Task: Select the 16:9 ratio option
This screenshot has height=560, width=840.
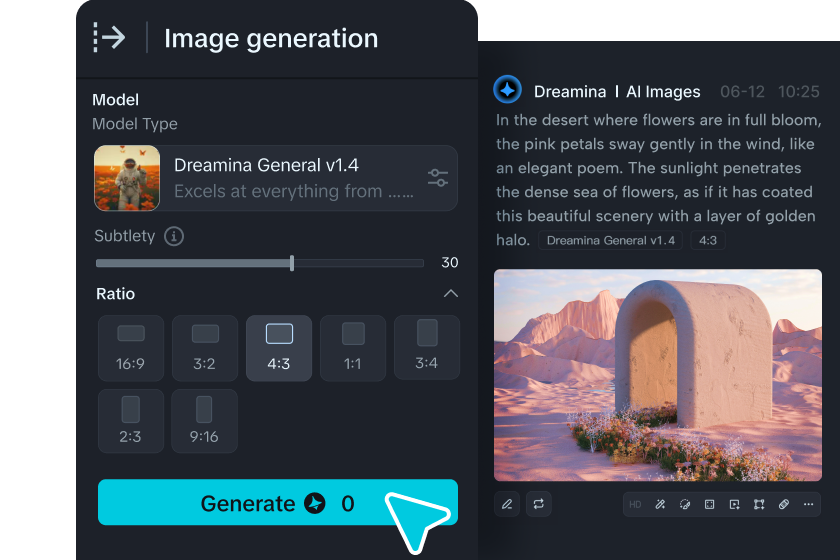Action: pyautogui.click(x=131, y=348)
